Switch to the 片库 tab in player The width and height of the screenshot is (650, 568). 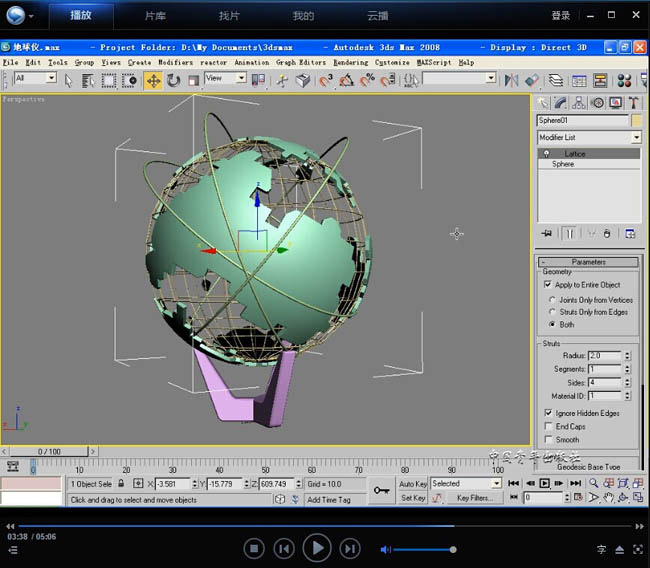point(155,16)
